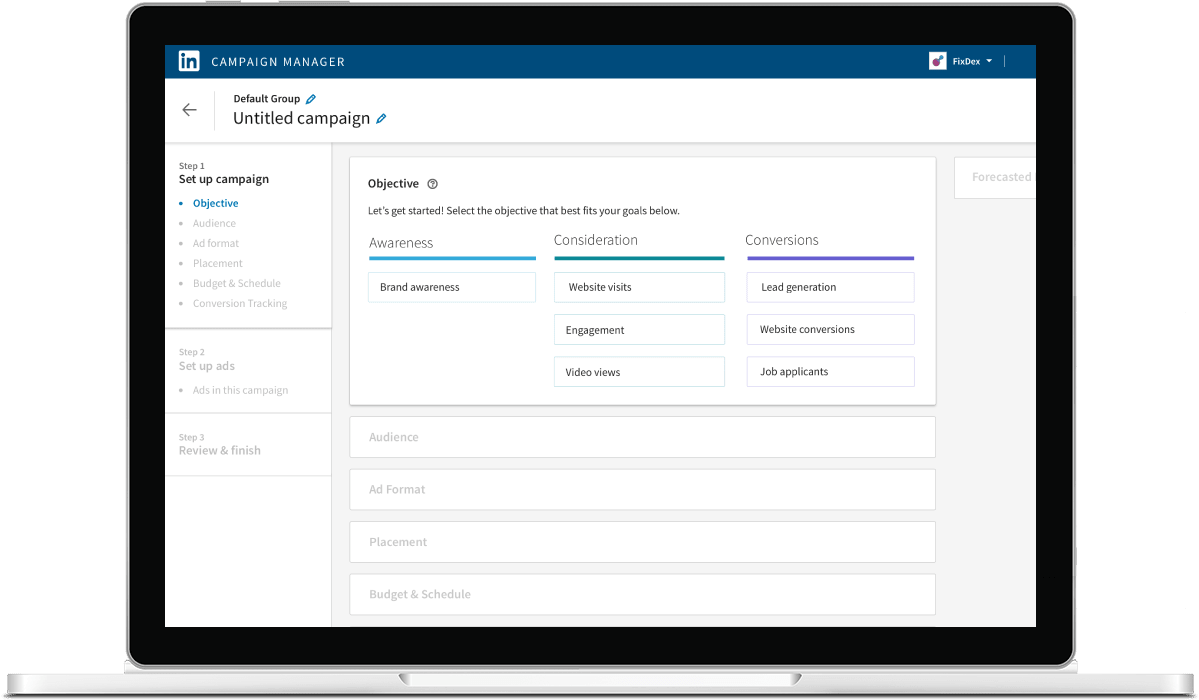Click the LinkedIn logo icon
This screenshot has height=700, width=1199.
tap(189, 61)
